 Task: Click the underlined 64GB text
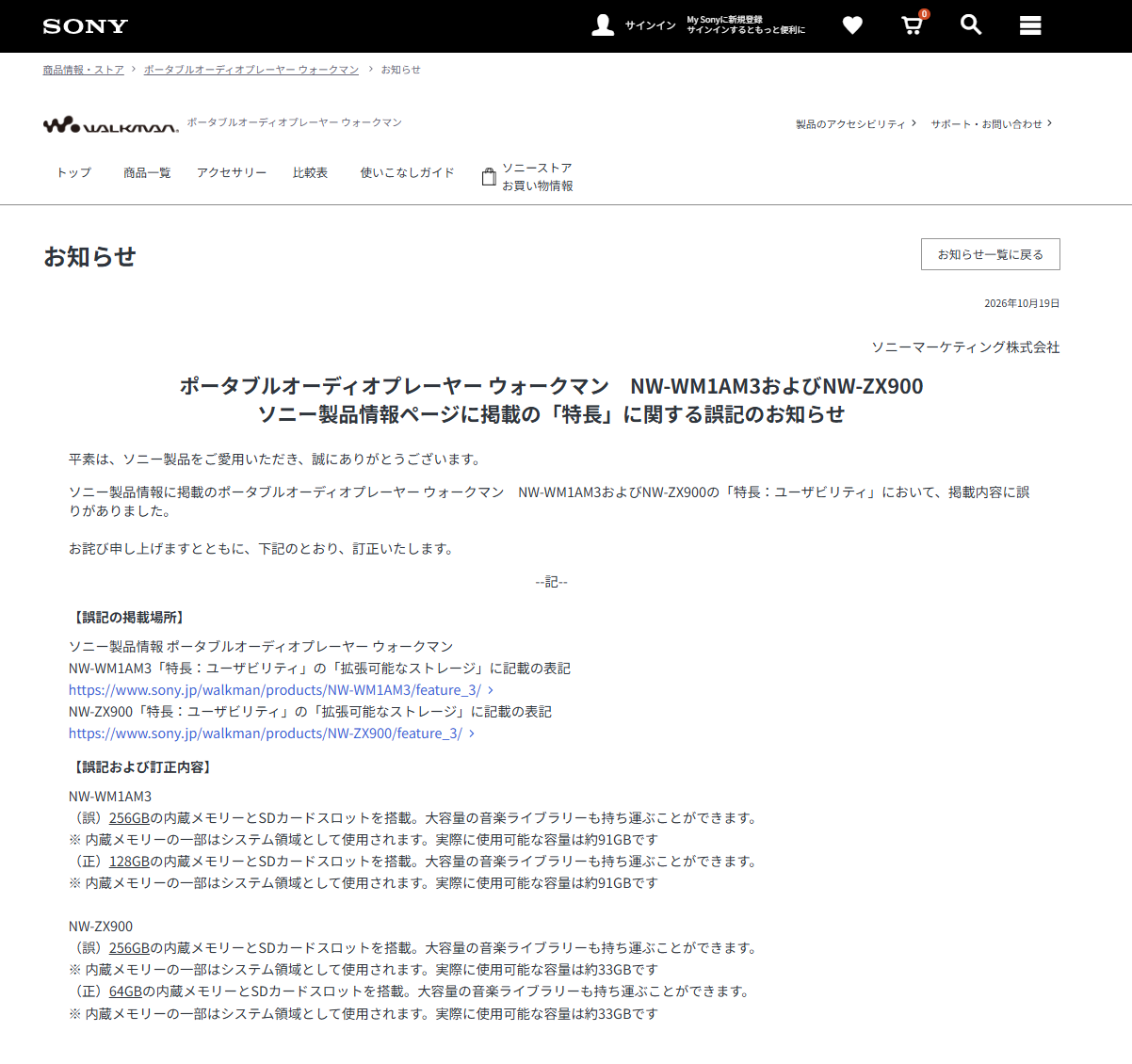click(125, 991)
